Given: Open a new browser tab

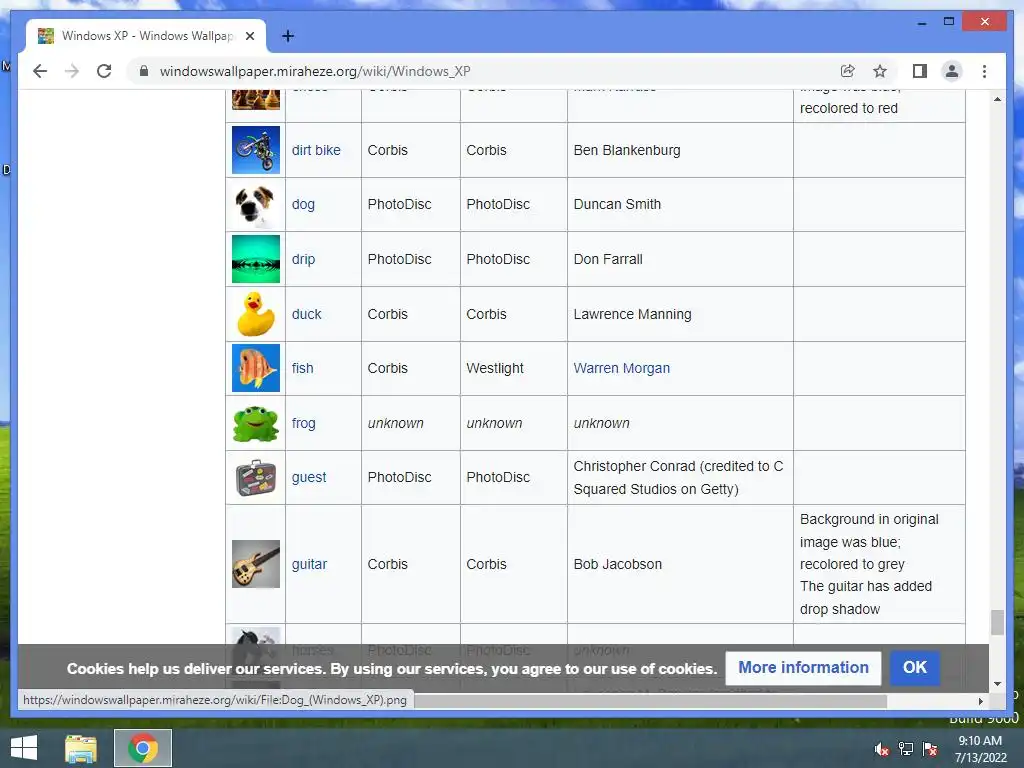Looking at the screenshot, I should click(x=288, y=36).
